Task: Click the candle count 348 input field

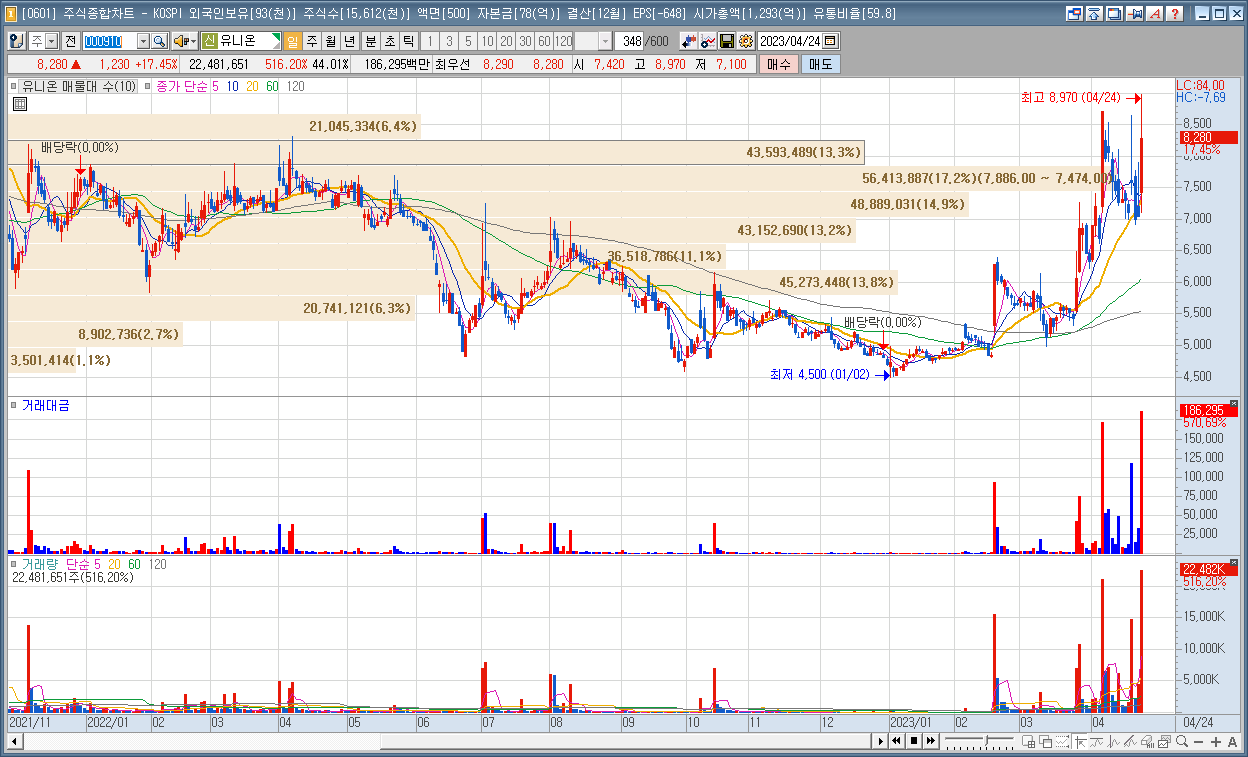Action: 628,41
